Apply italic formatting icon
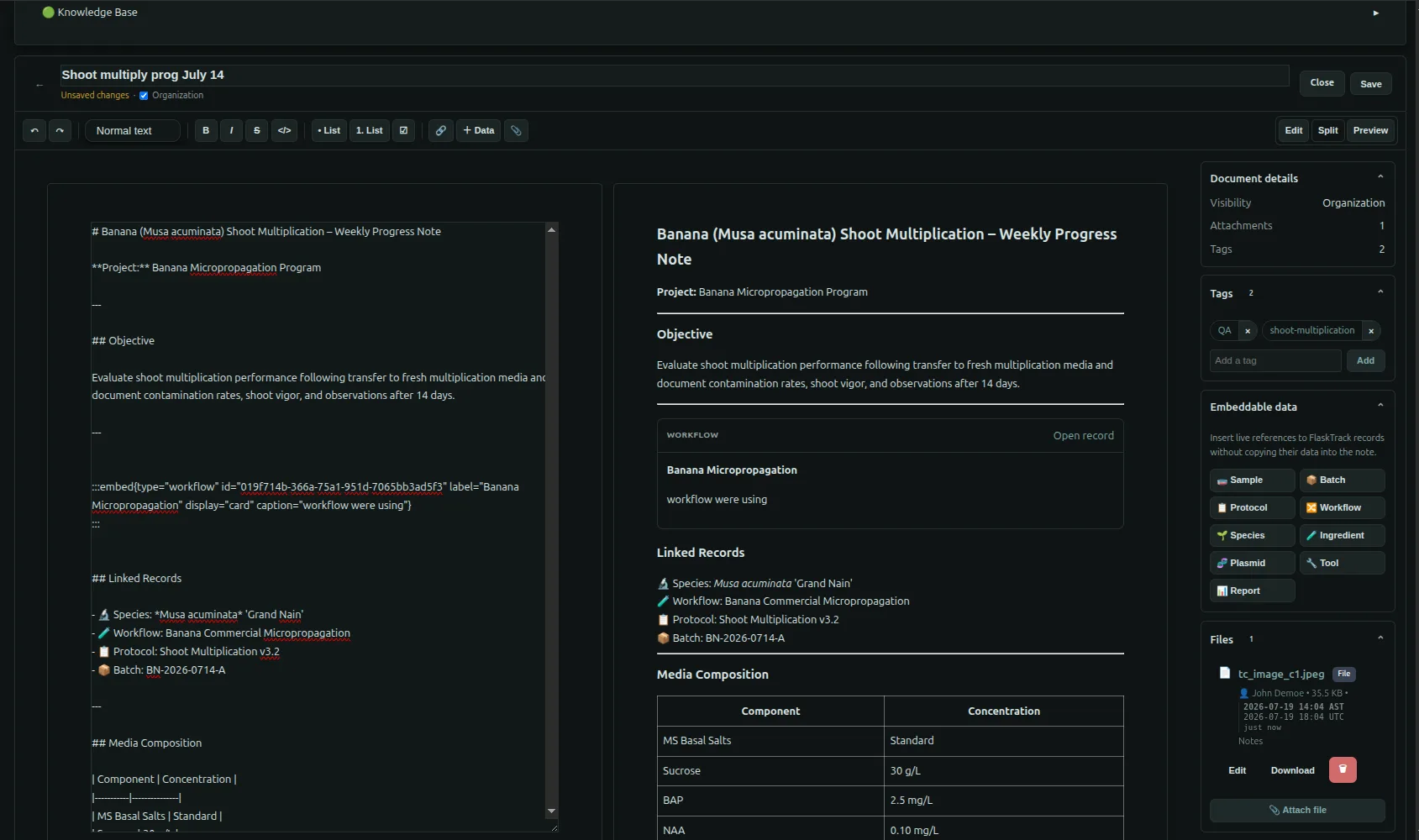The height and width of the screenshot is (840, 1419). (x=231, y=130)
